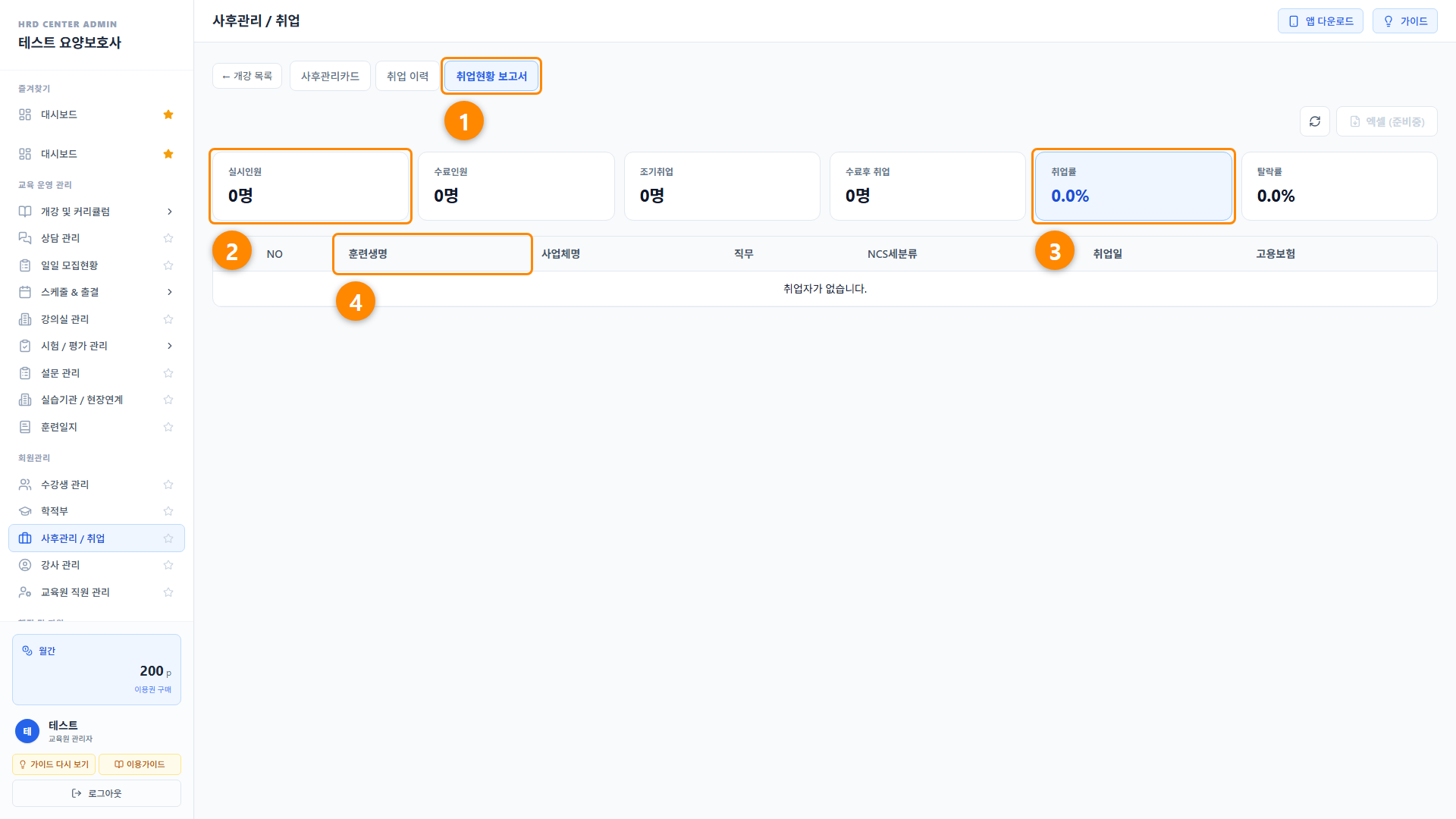The height and width of the screenshot is (819, 1456).
Task: Click 훈련일지 document icon
Action: (x=25, y=427)
